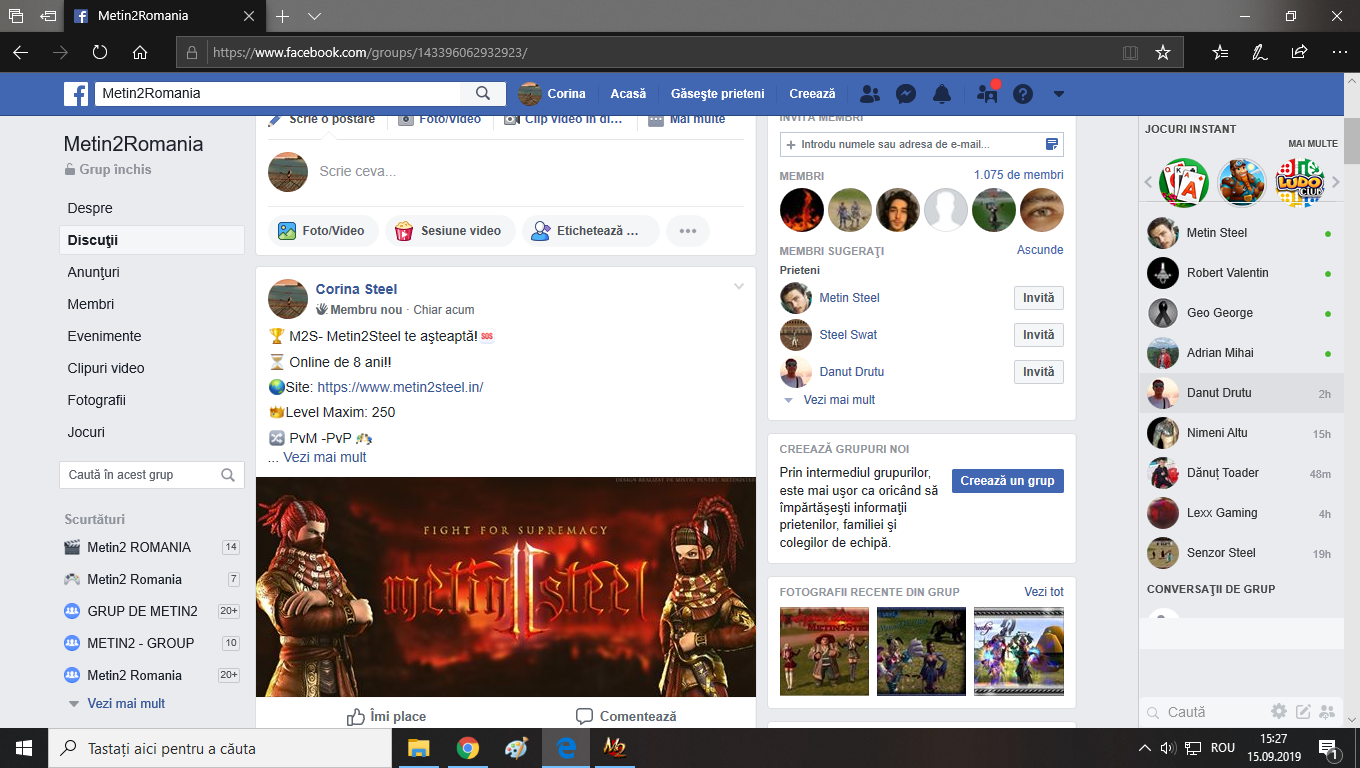Open File Explorer from the taskbar
Image resolution: width=1360 pixels, height=768 pixels.
coord(418,748)
